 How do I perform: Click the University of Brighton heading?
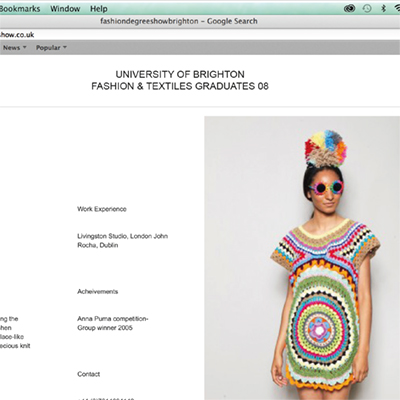[x=180, y=74]
